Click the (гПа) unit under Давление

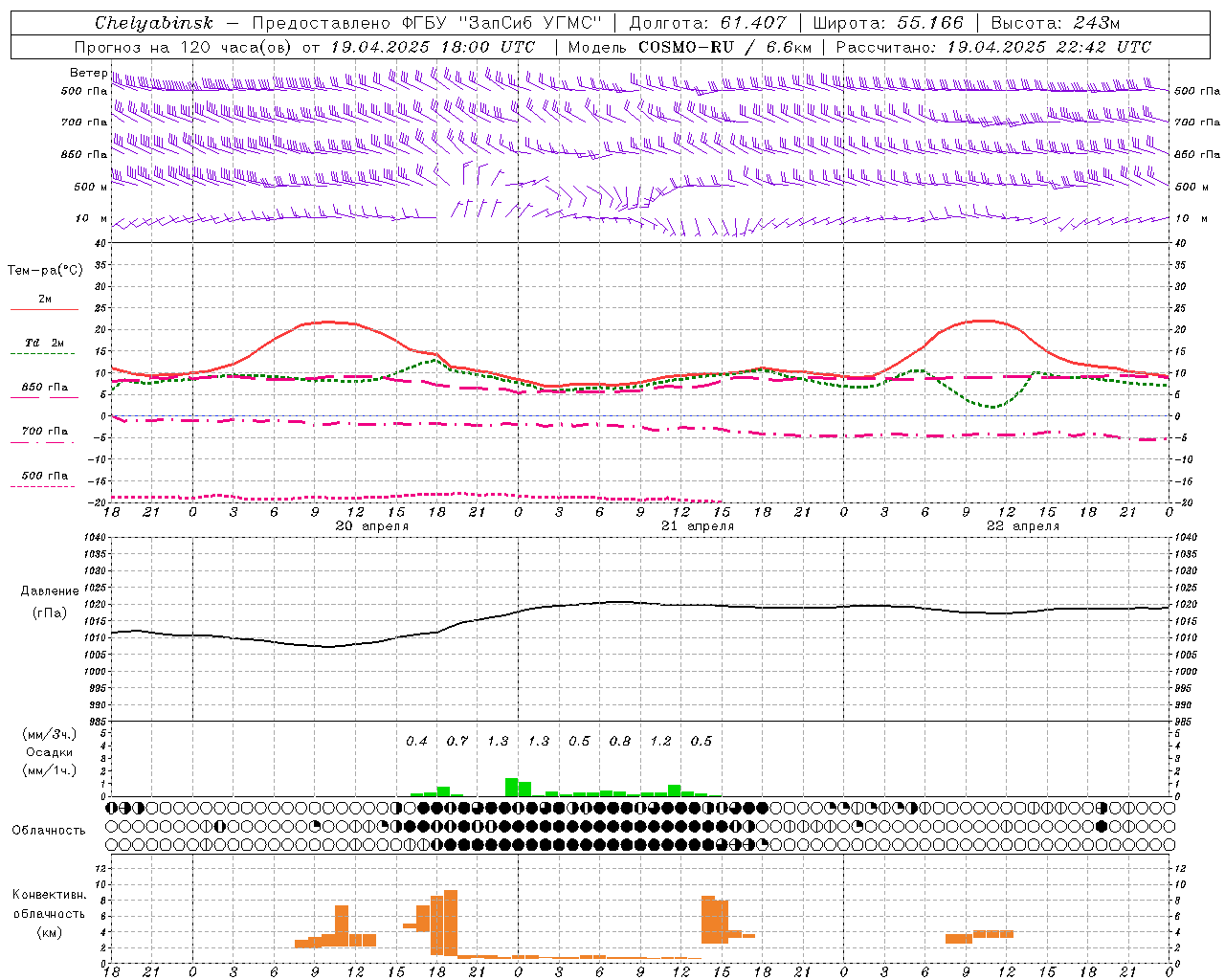click(x=50, y=613)
